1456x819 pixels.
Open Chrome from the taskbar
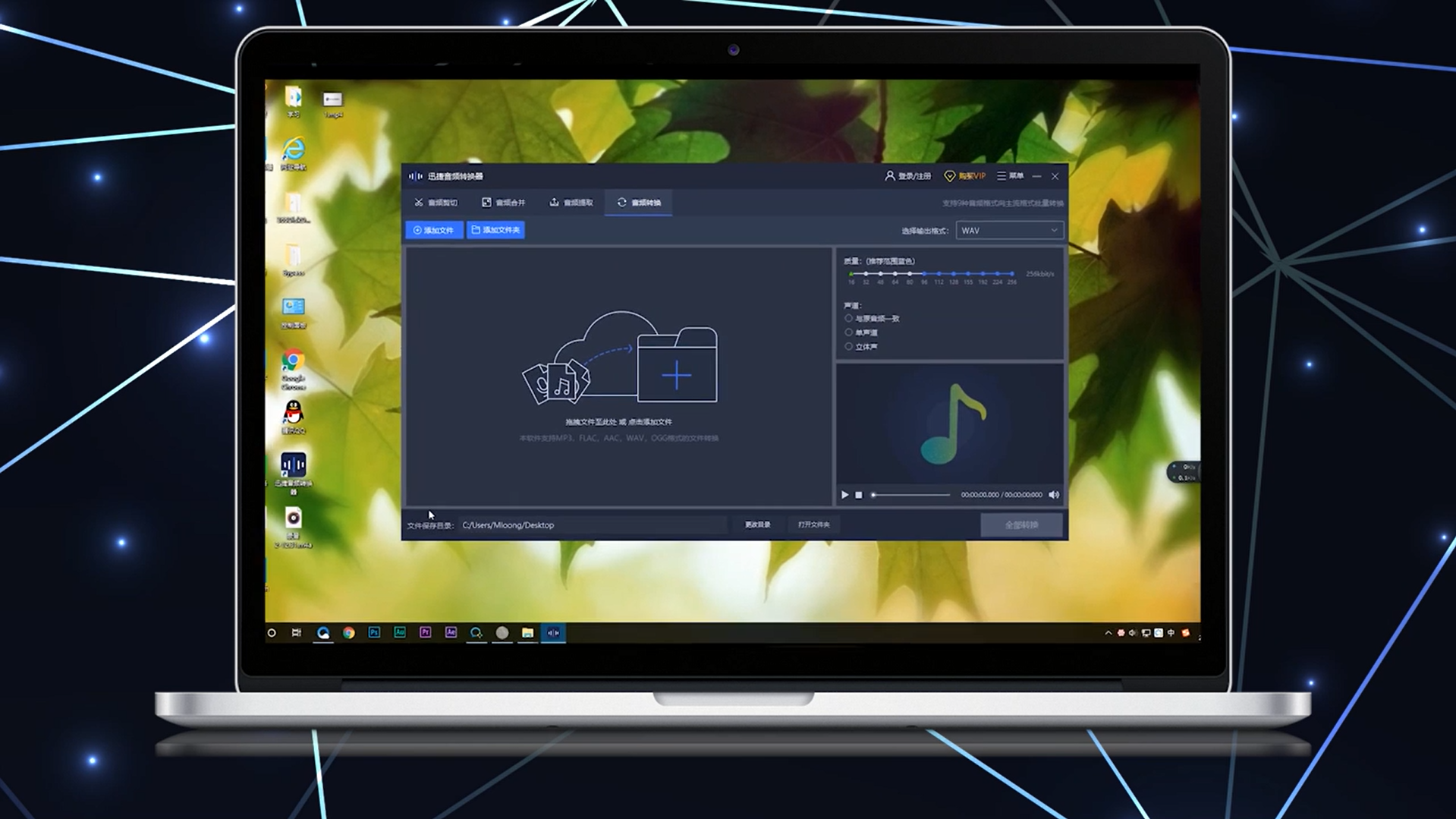coord(349,633)
